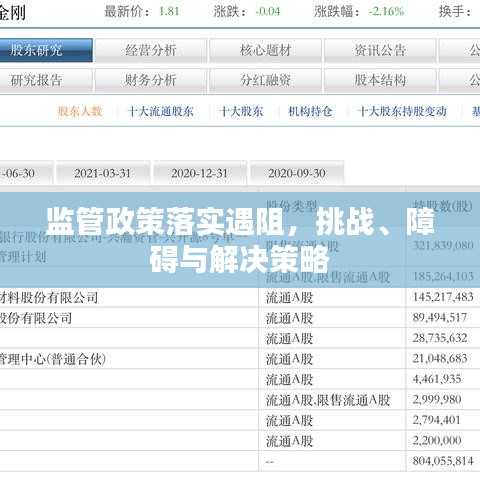
Task: Switch to the 财务分析 tab
Action: [151, 80]
